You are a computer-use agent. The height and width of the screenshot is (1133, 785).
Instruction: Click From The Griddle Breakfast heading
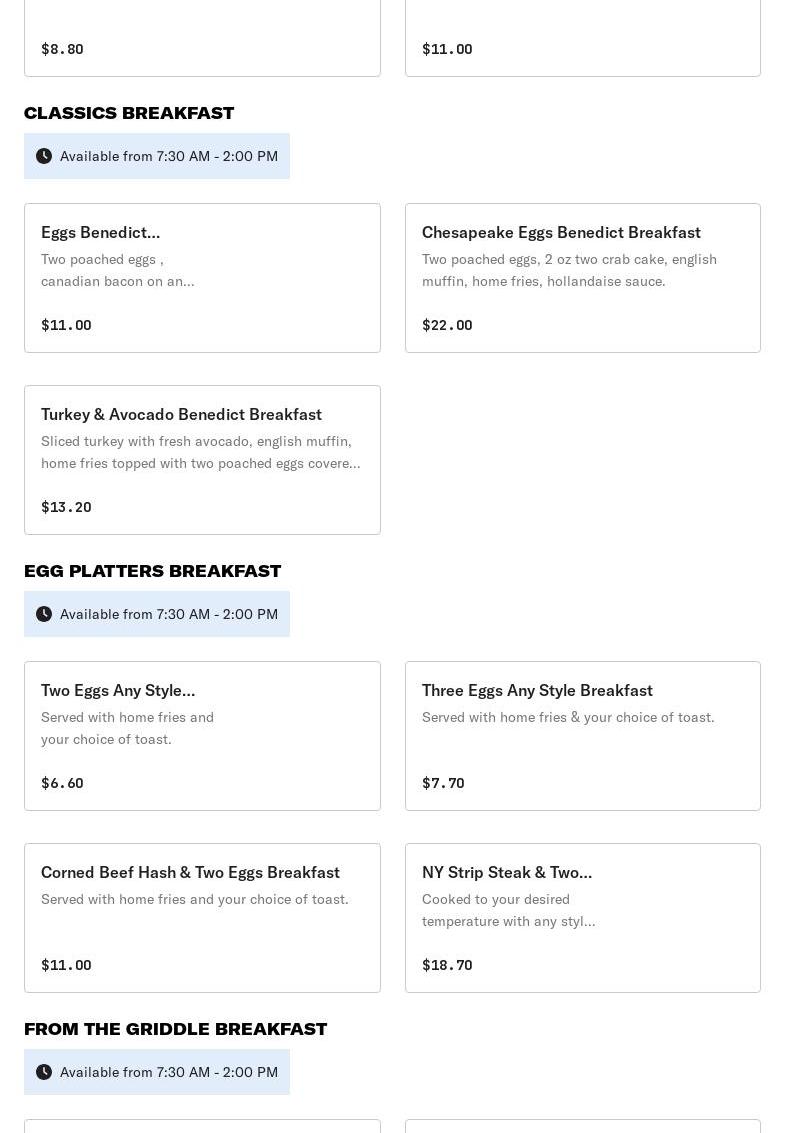[x=175, y=1029]
